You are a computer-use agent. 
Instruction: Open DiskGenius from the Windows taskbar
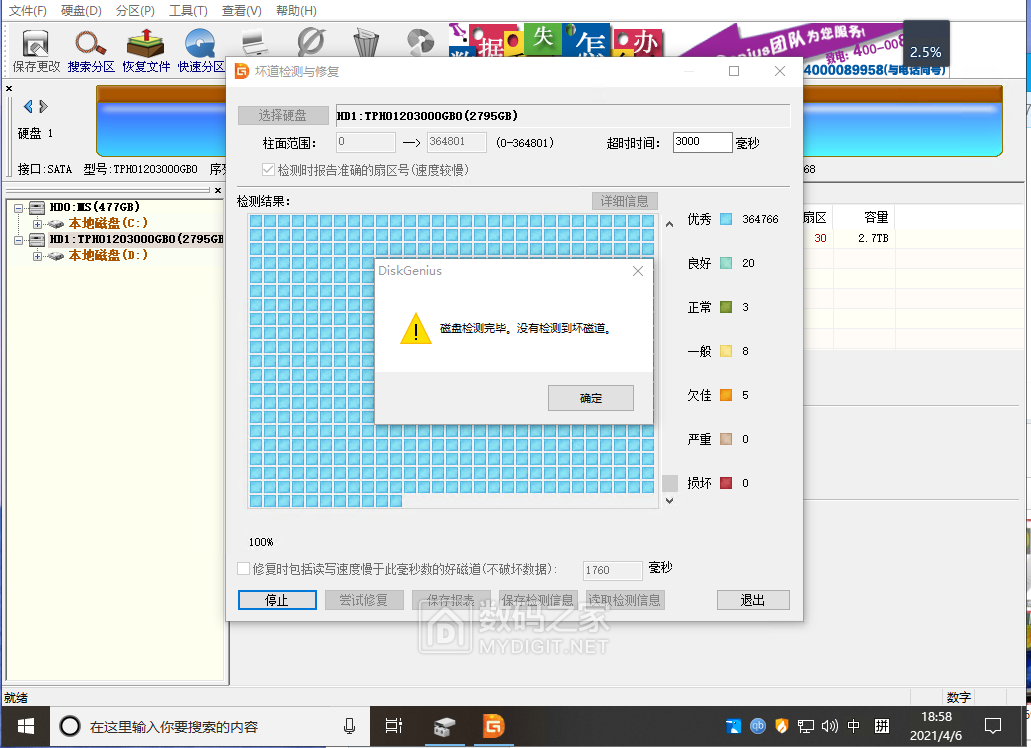point(493,726)
